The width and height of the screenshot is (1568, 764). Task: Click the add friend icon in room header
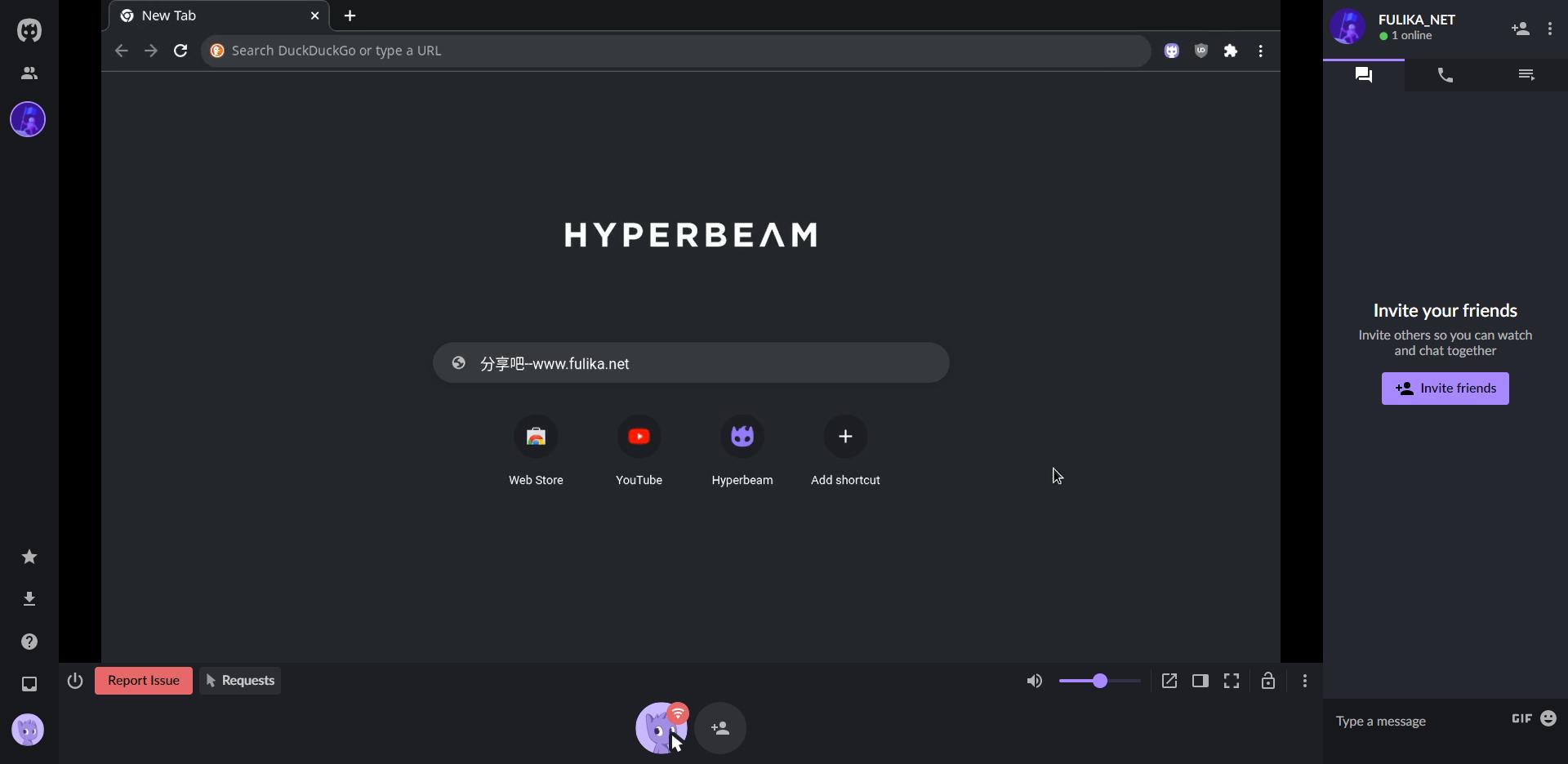pyautogui.click(x=1520, y=29)
